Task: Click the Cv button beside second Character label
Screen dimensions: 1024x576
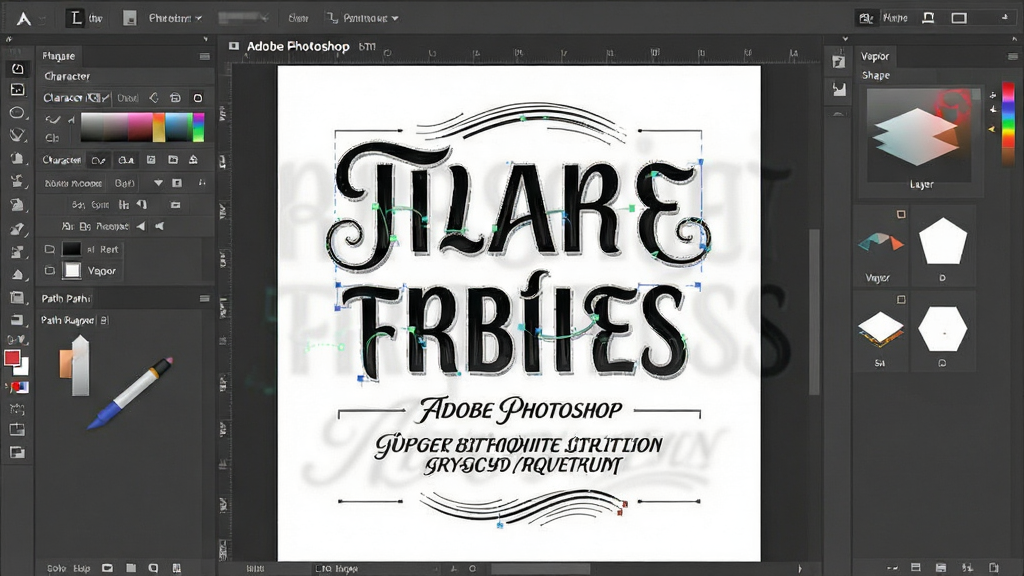Action: pos(98,160)
